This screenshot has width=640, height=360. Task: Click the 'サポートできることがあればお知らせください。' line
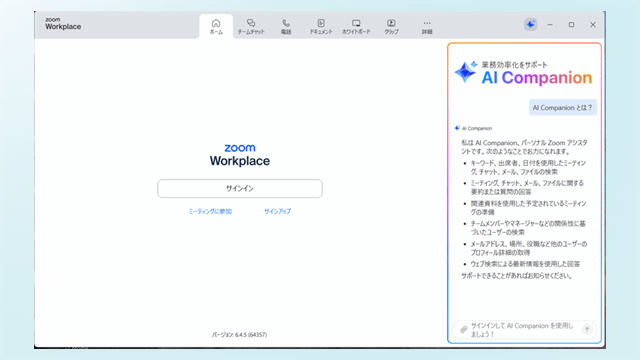tap(517, 276)
